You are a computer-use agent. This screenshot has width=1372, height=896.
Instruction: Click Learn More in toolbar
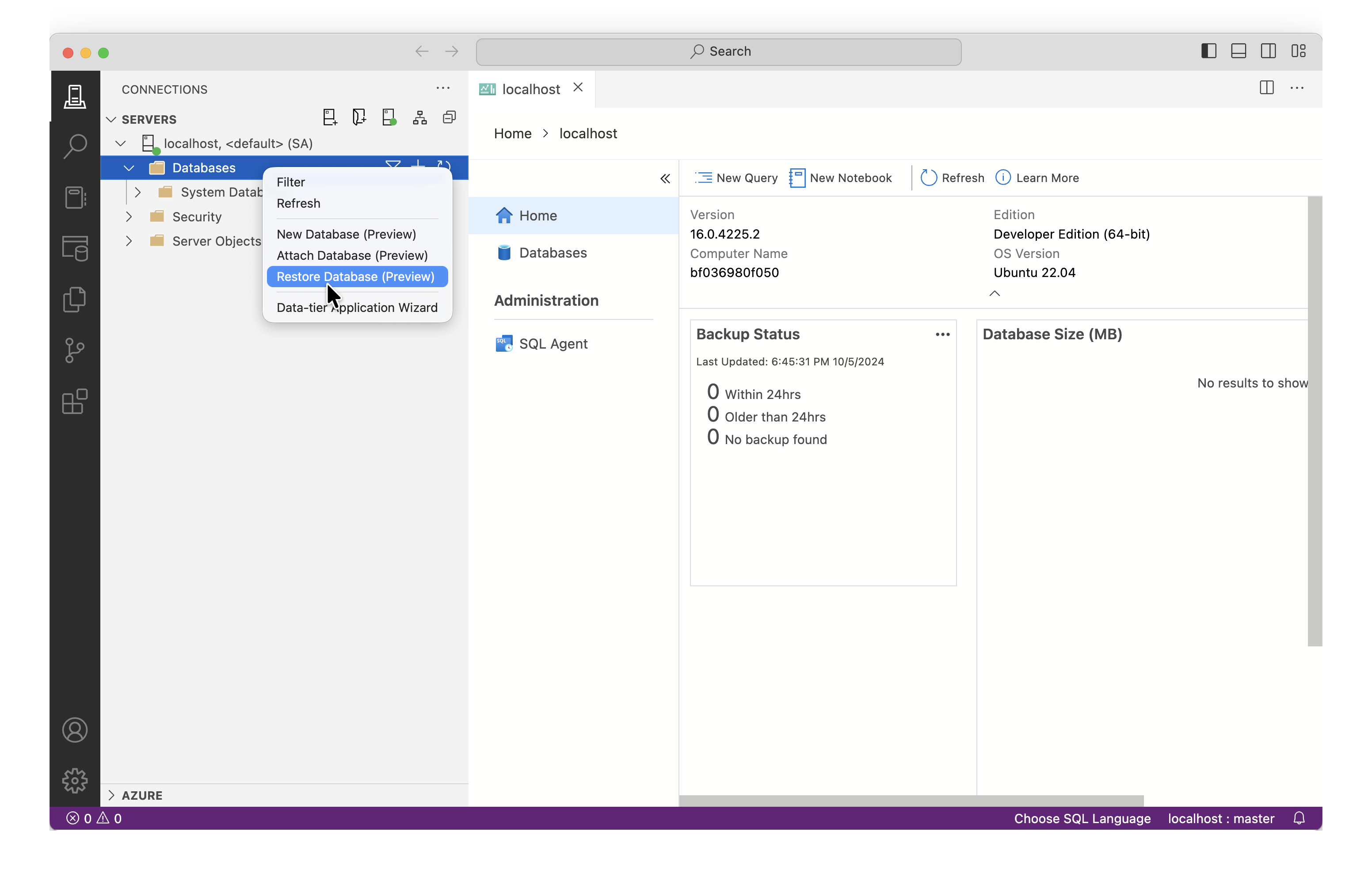point(1037,178)
